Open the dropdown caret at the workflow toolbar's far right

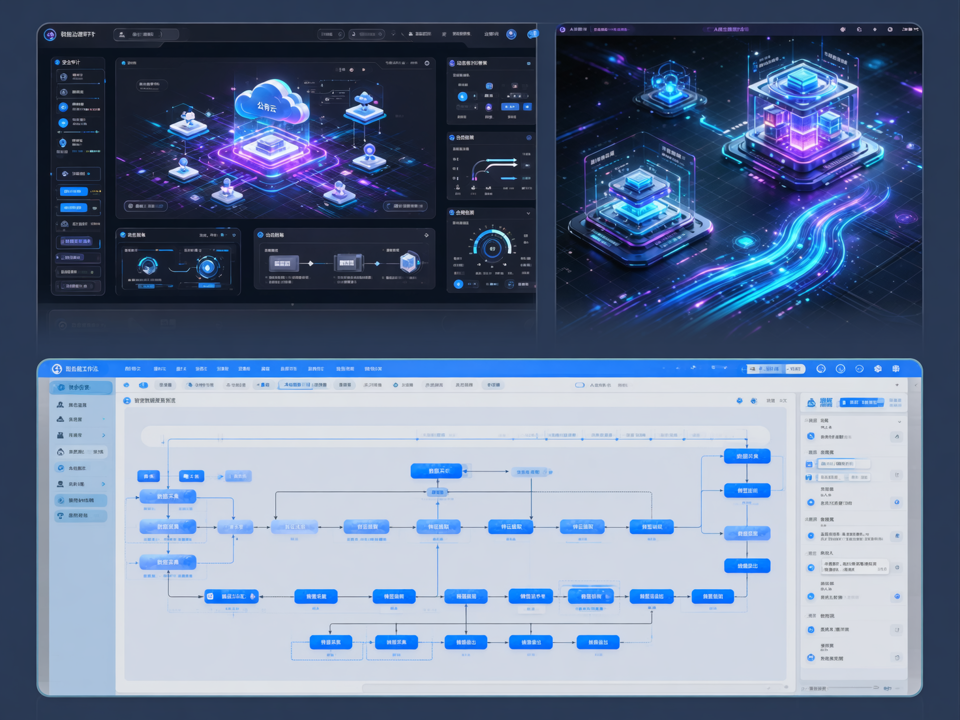point(897,385)
